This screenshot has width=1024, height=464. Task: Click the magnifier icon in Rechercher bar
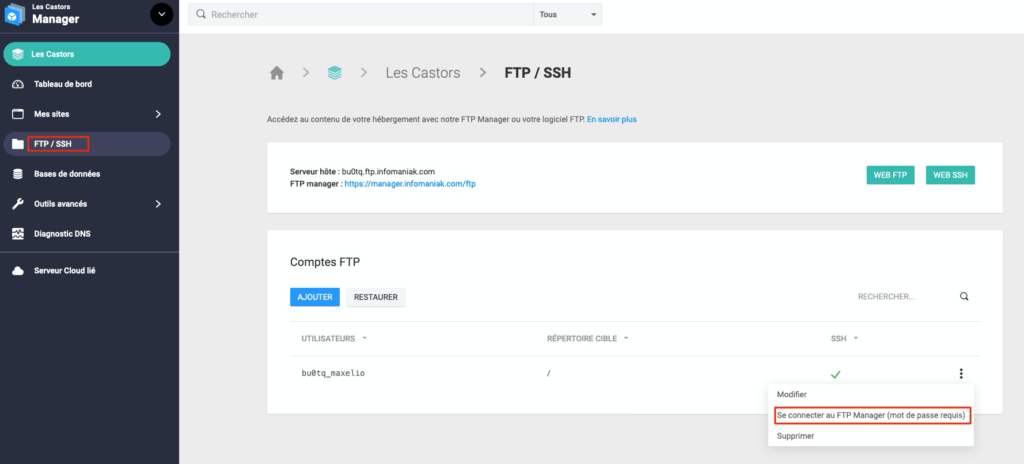(x=201, y=14)
